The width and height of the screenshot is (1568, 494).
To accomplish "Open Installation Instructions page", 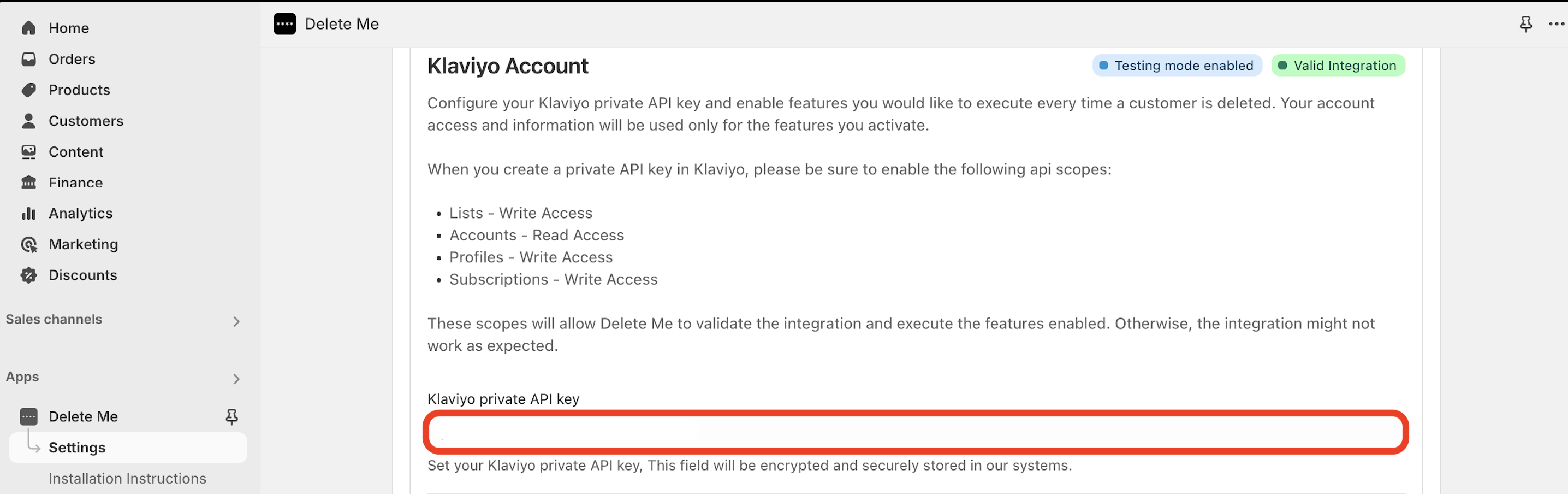I will (x=127, y=479).
